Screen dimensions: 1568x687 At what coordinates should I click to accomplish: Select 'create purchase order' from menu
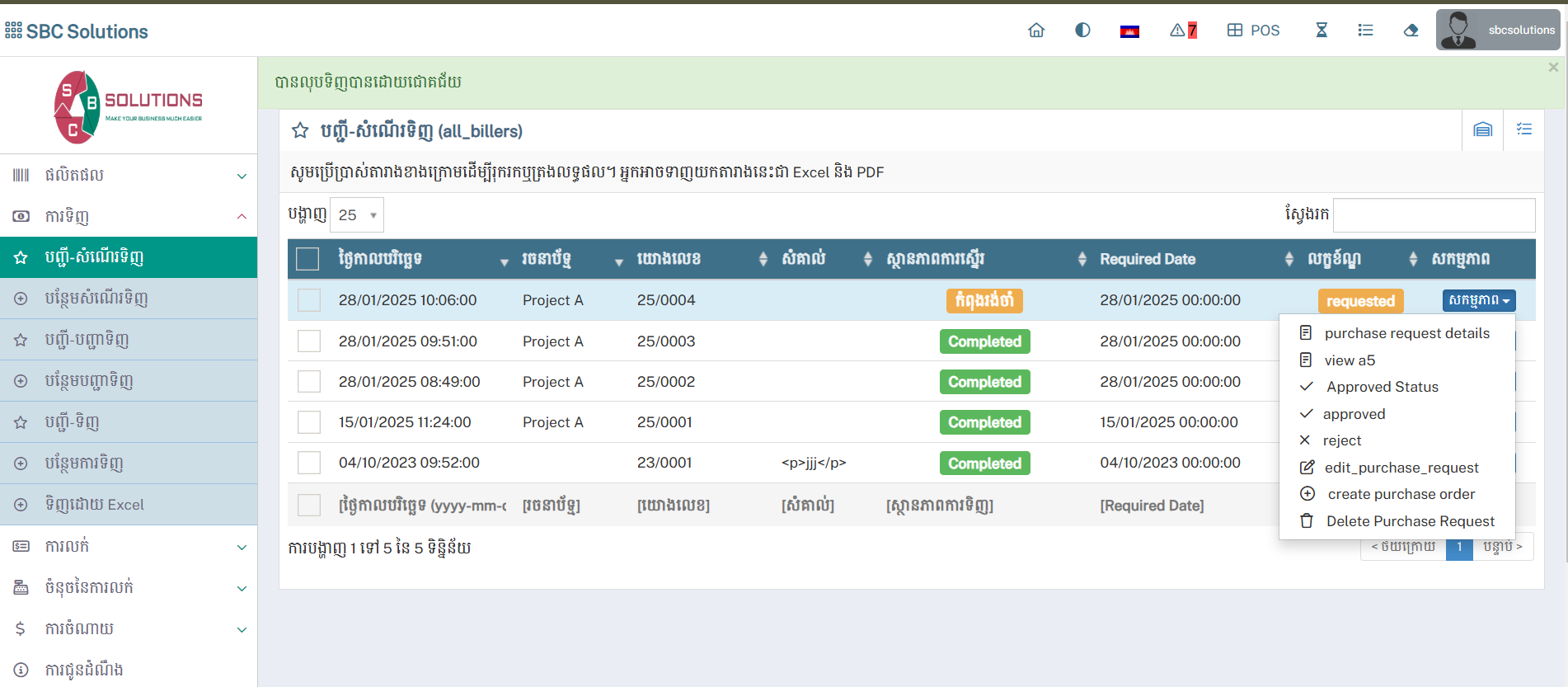click(1401, 494)
